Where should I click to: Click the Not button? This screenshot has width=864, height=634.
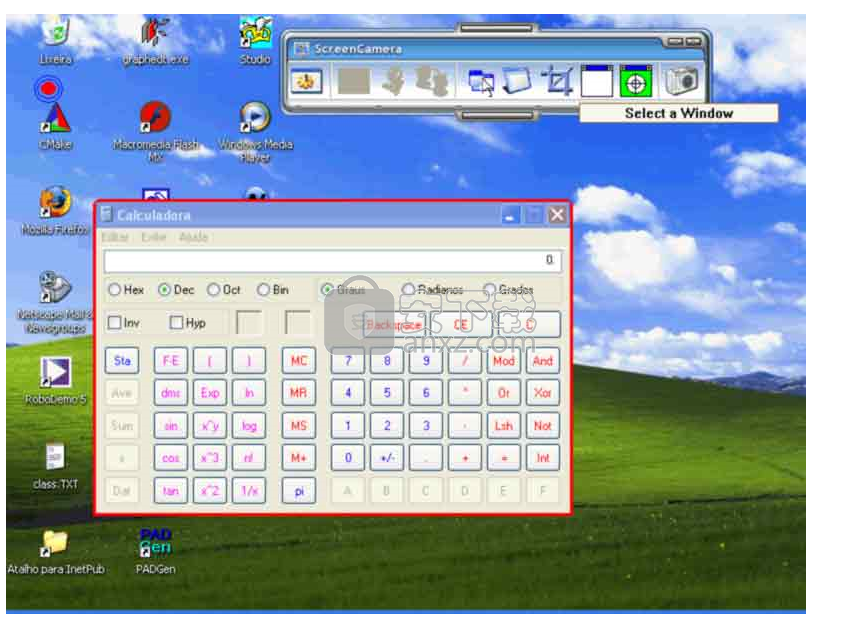click(x=543, y=425)
